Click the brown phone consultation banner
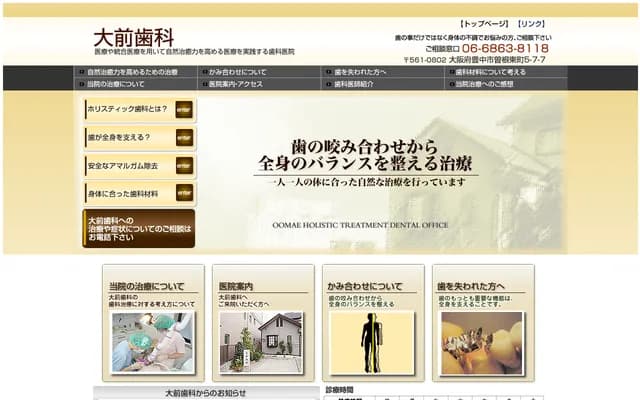The width and height of the screenshot is (640, 400). [139, 229]
